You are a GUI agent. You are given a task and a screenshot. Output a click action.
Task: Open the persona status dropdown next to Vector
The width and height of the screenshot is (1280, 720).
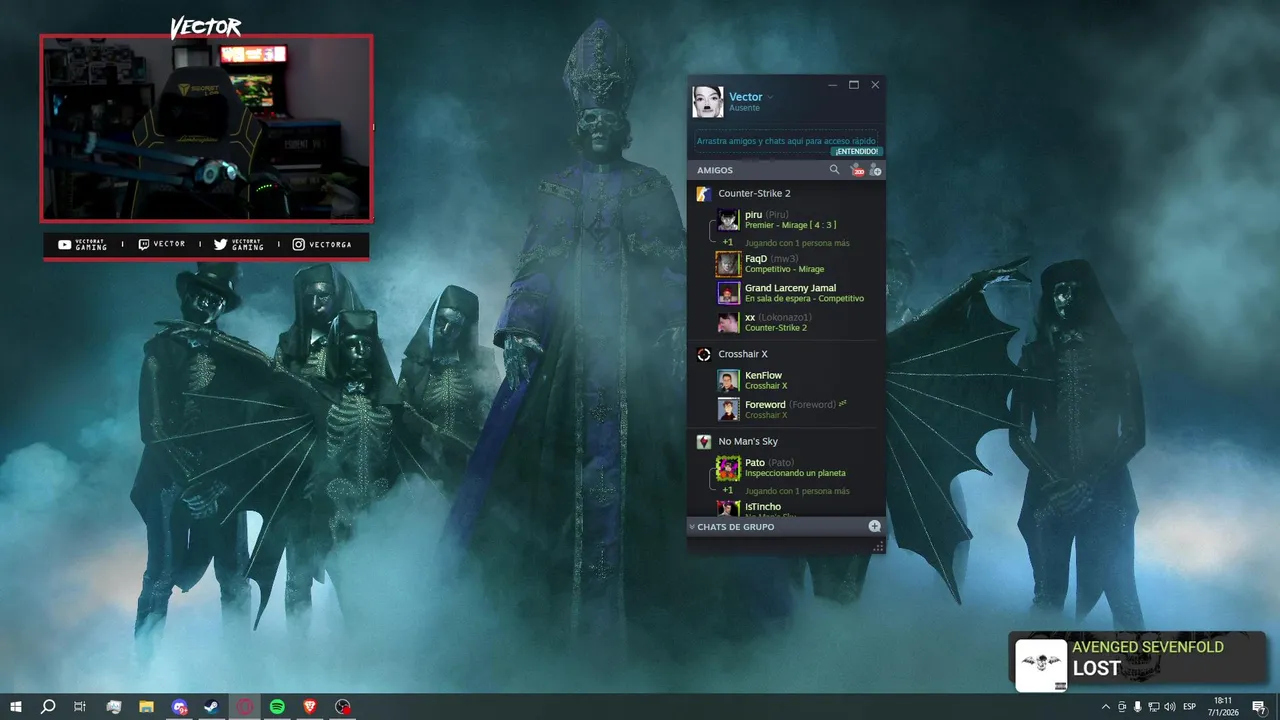770,97
